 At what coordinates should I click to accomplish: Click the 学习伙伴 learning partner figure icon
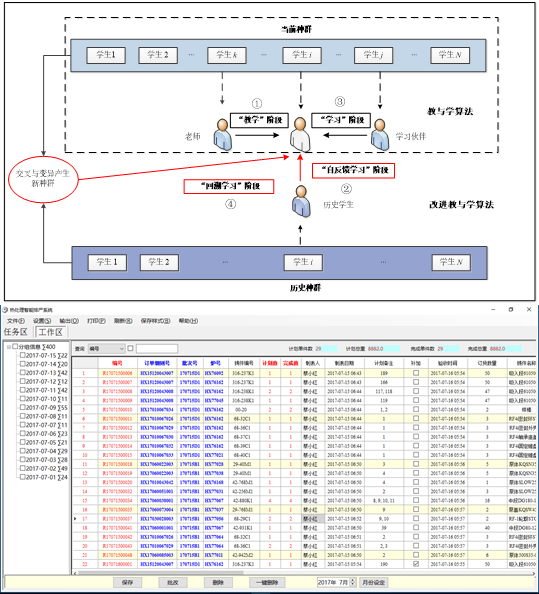[x=380, y=135]
